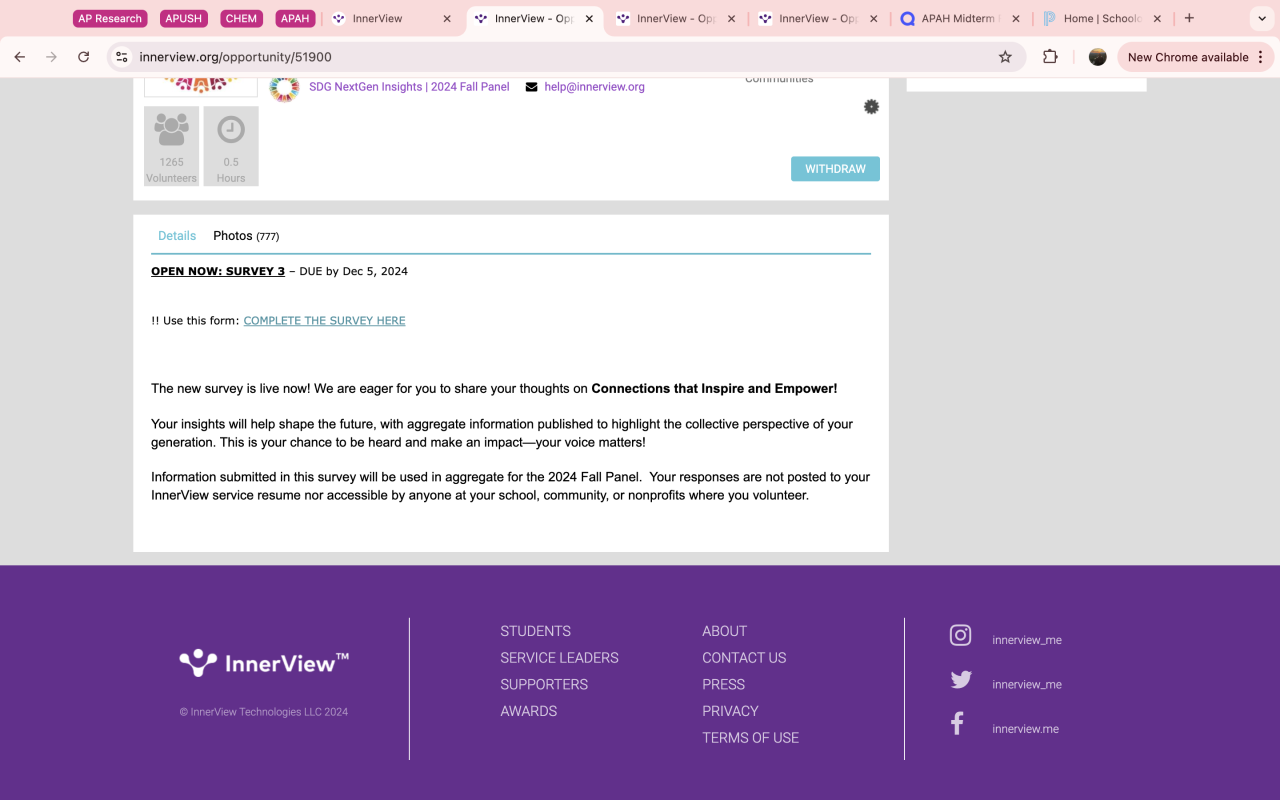Click the Hours clock icon
Screen dimensions: 1280x800
[231, 130]
